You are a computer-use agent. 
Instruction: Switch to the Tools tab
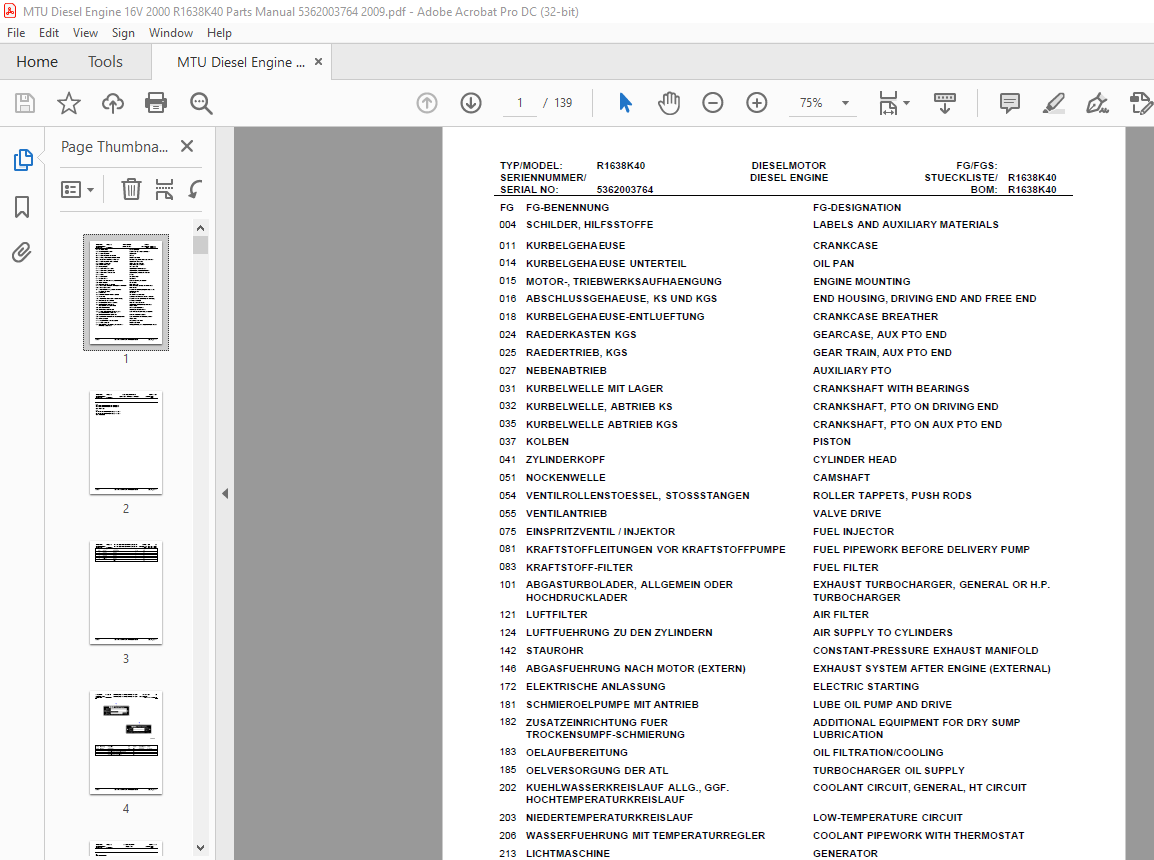click(105, 62)
